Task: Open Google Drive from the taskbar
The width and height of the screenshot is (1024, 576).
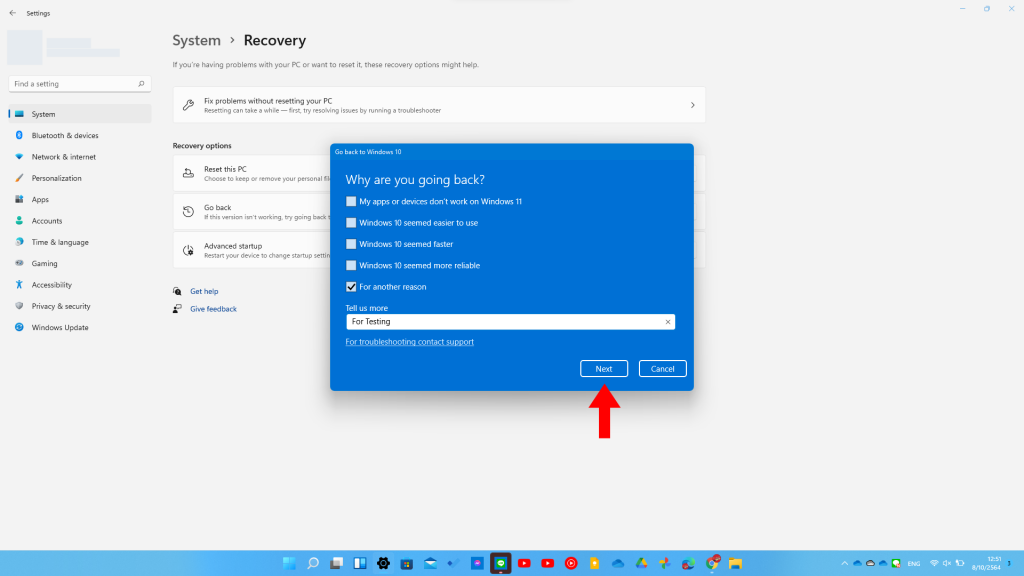Action: (x=641, y=563)
